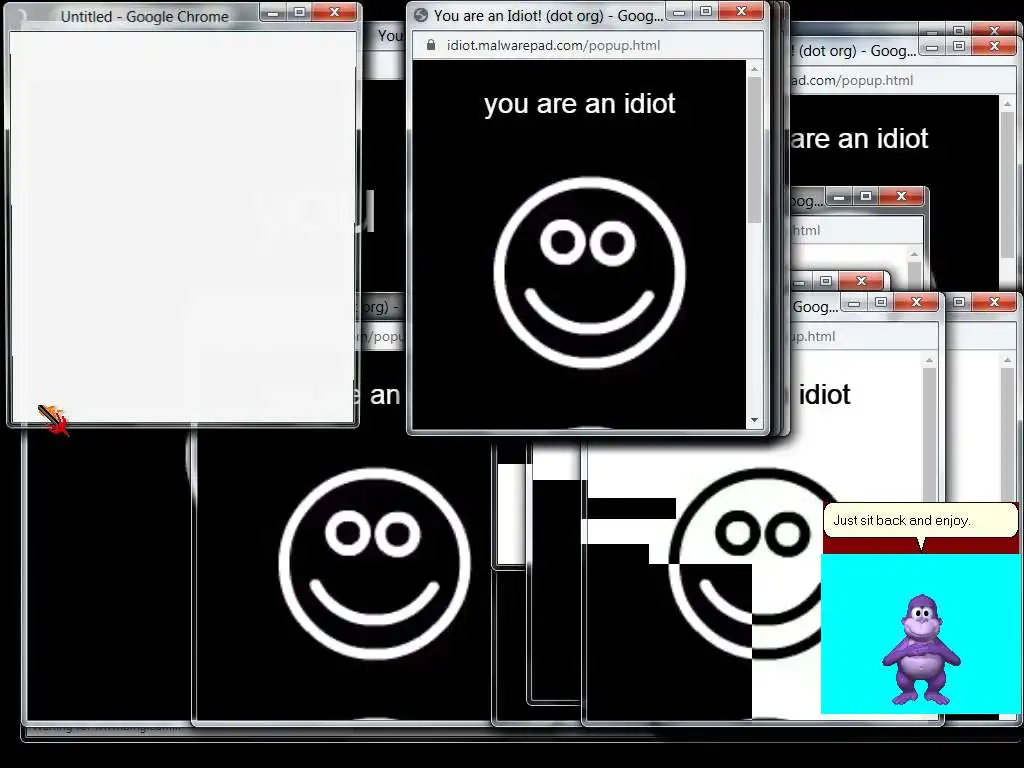Click the 'html' address bar in the small window
The image size is (1024, 768).
[x=857, y=230]
